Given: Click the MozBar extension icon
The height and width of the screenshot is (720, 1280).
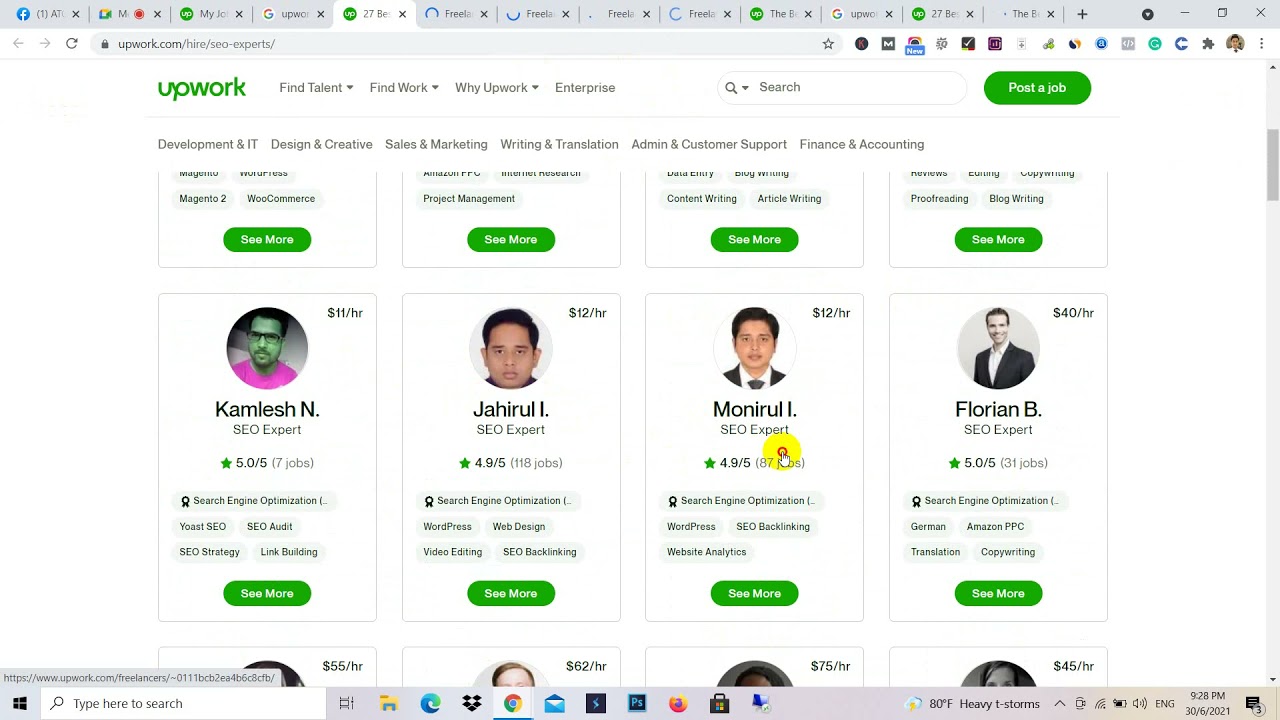Looking at the screenshot, I should point(888,44).
